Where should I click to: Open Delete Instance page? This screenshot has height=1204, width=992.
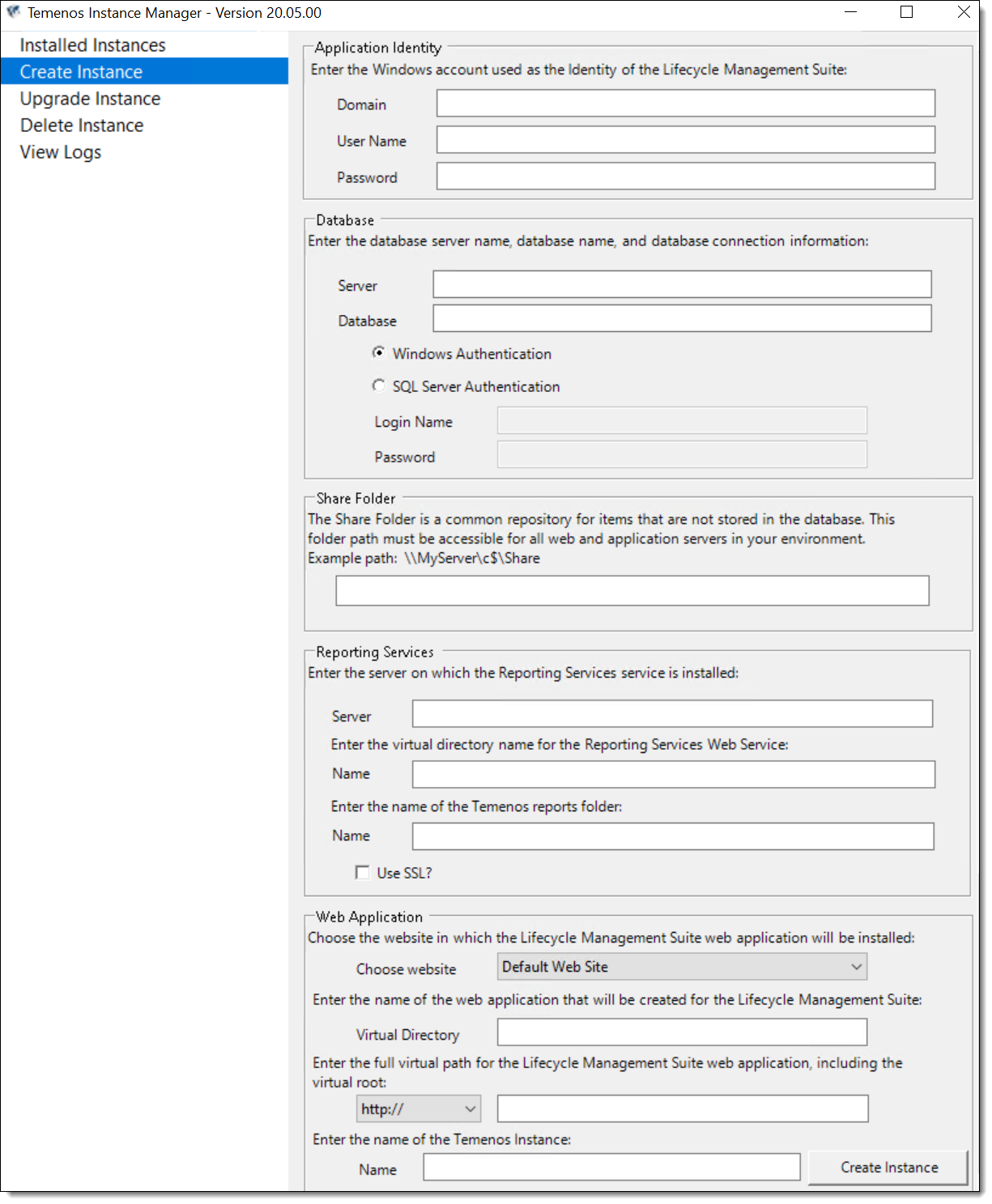[x=82, y=126]
